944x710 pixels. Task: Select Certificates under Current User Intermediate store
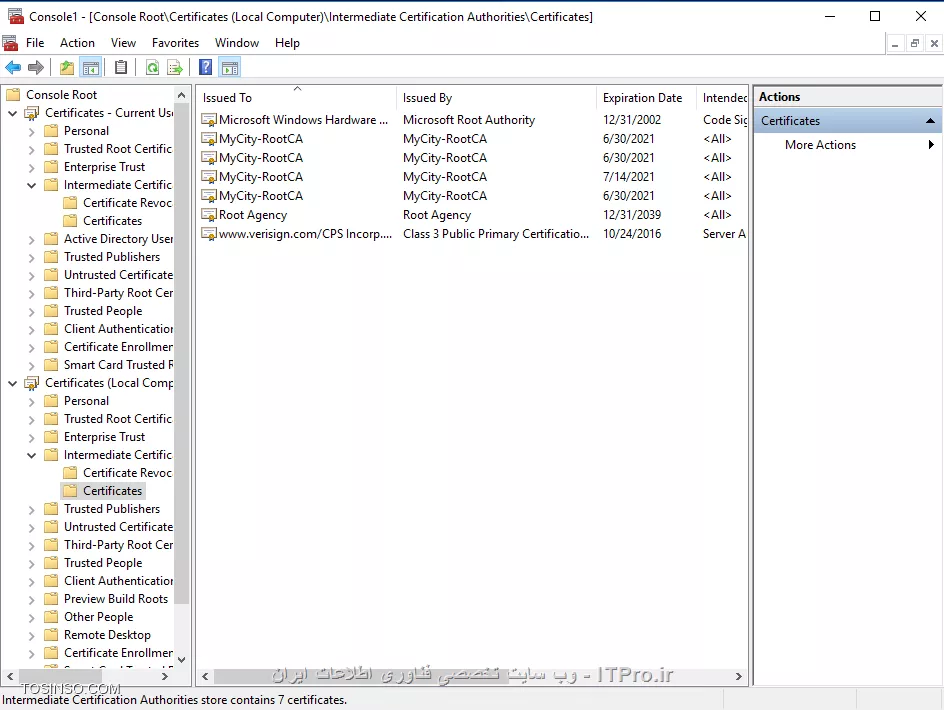coord(113,220)
